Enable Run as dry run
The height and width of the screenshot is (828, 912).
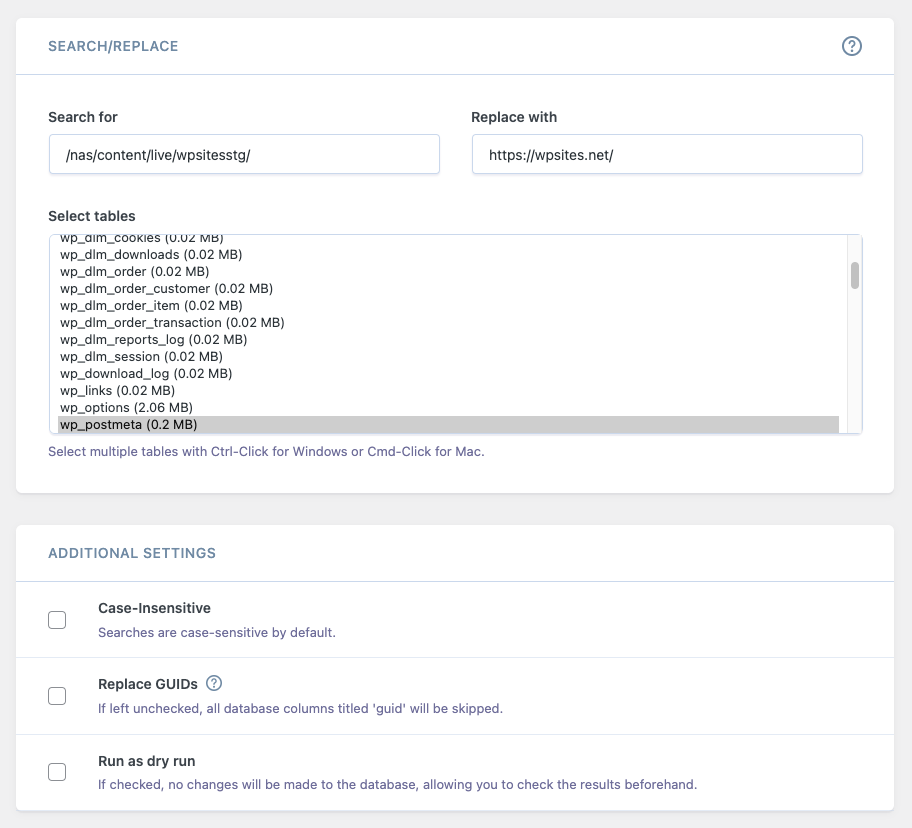[x=57, y=771]
